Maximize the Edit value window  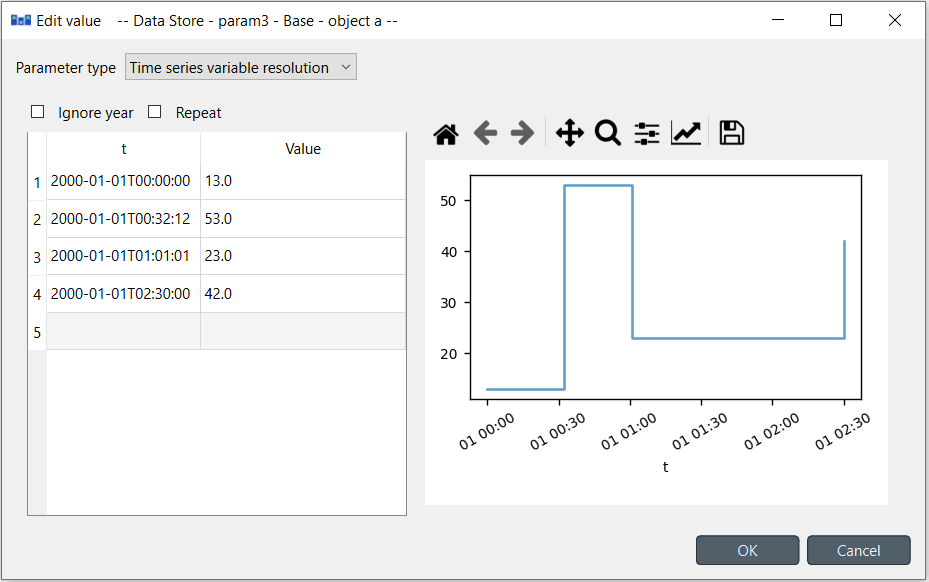tap(836, 20)
